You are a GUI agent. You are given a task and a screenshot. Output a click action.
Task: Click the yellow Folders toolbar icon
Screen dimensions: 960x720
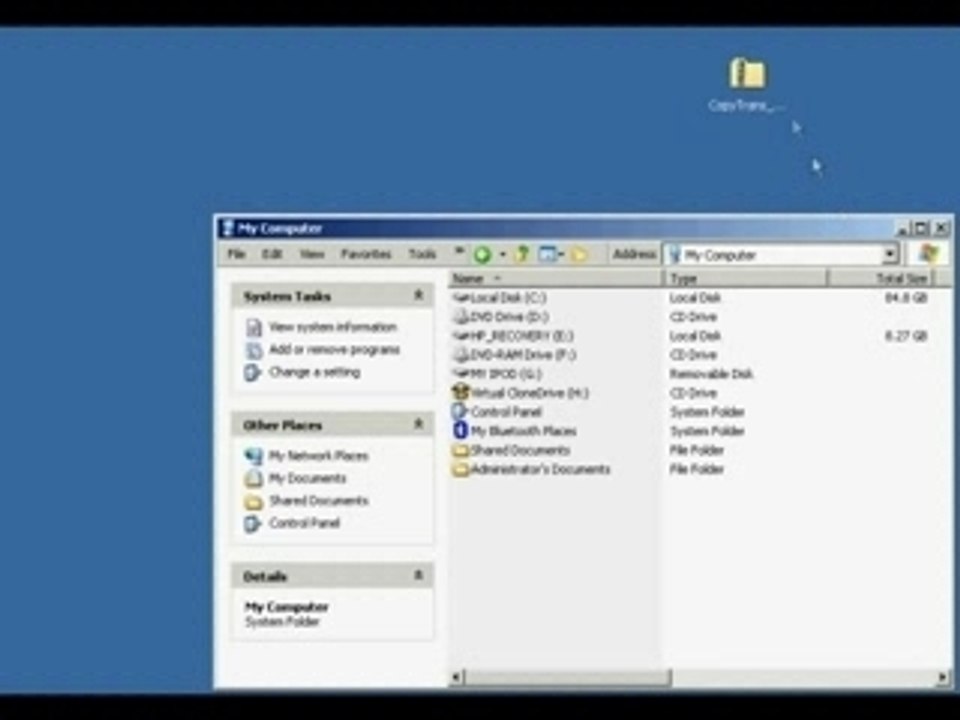[x=579, y=255]
